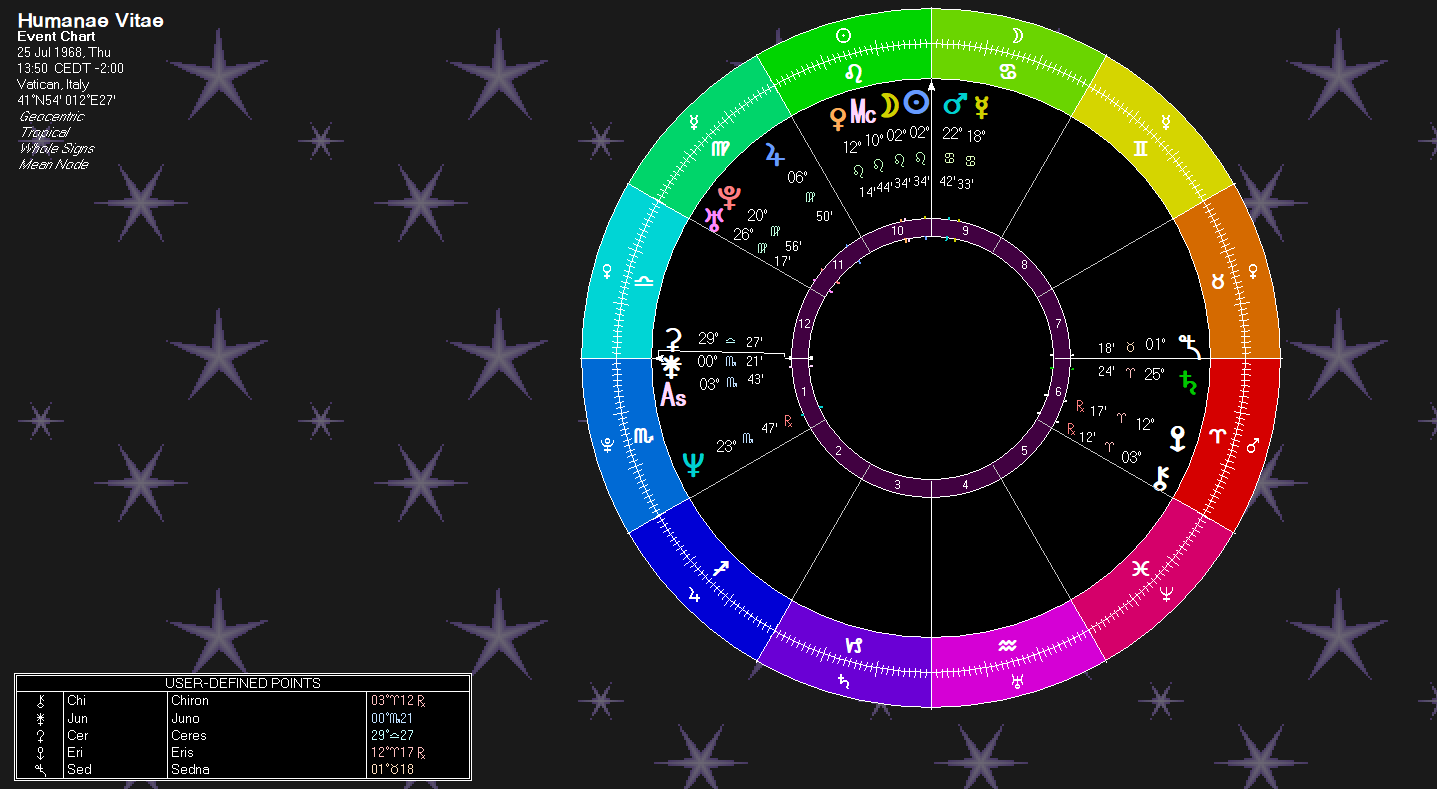This screenshot has height=789, width=1437.
Task: Click the "Ceres" row name in the points table
Action: pyautogui.click(x=189, y=735)
